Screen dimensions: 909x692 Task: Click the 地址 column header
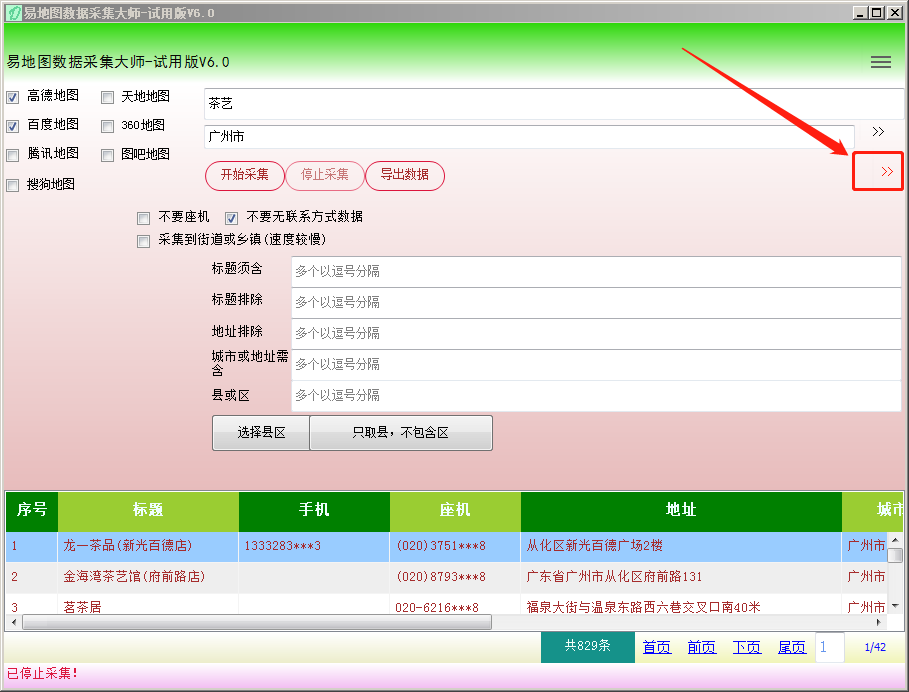(680, 510)
